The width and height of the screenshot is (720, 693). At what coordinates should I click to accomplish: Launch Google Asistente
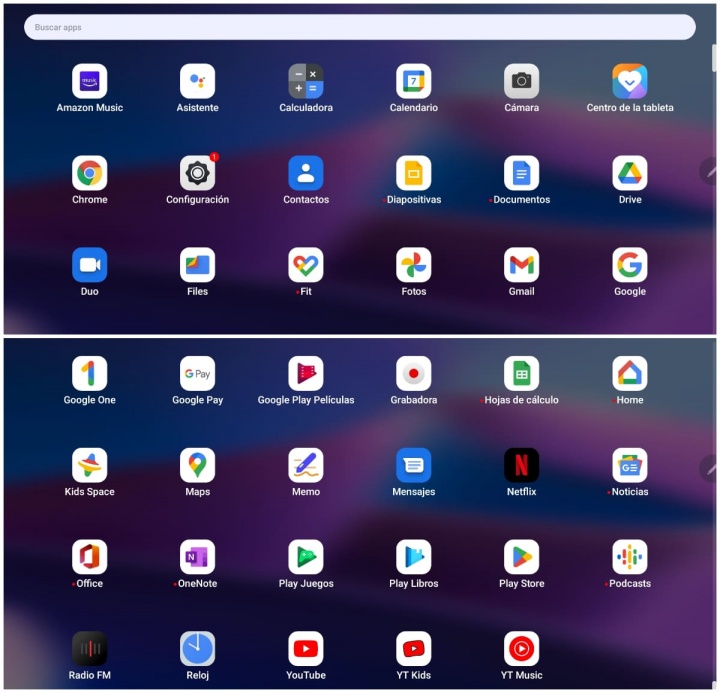coord(197,81)
